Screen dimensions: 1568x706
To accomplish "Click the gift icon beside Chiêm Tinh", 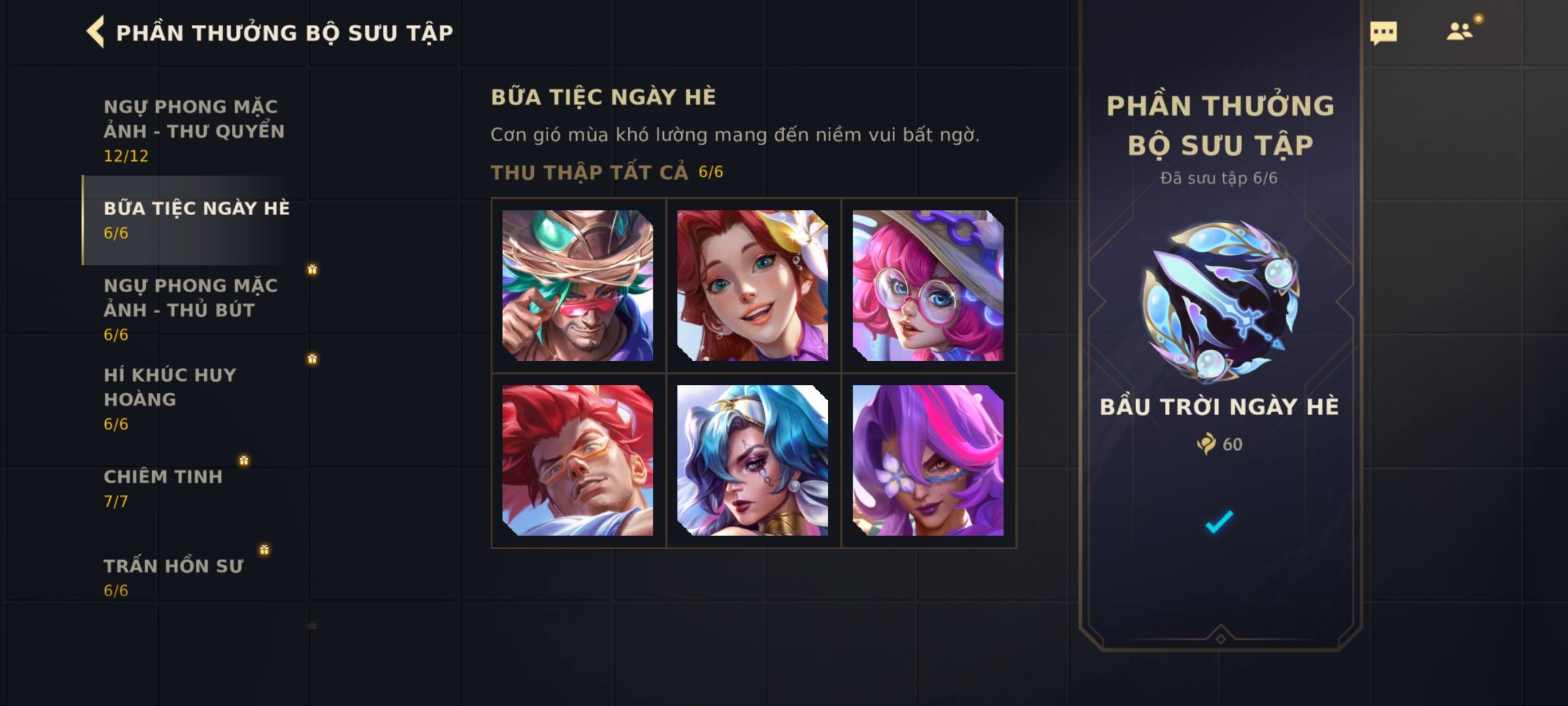I will point(244,460).
